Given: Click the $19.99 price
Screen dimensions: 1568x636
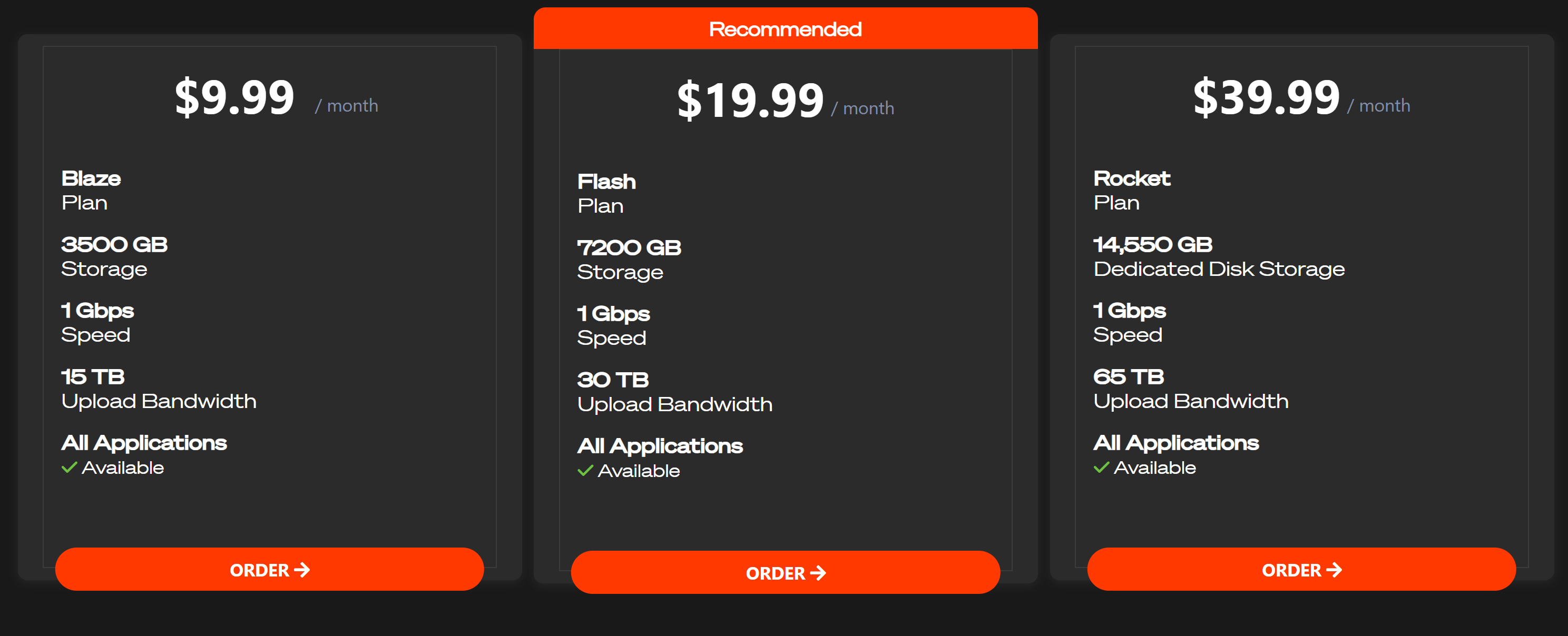Looking at the screenshot, I should click(x=750, y=101).
